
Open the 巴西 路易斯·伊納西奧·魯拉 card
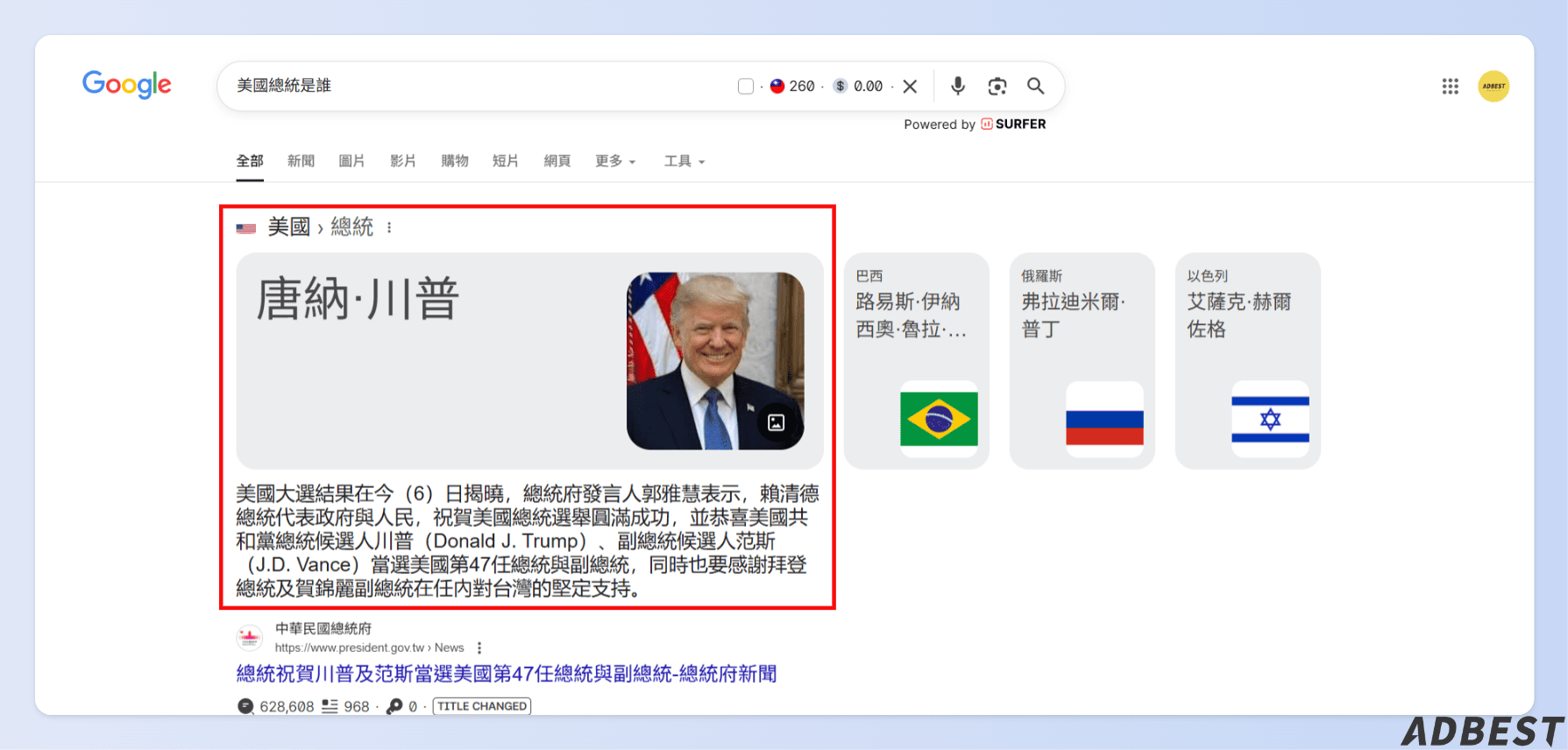(917, 361)
